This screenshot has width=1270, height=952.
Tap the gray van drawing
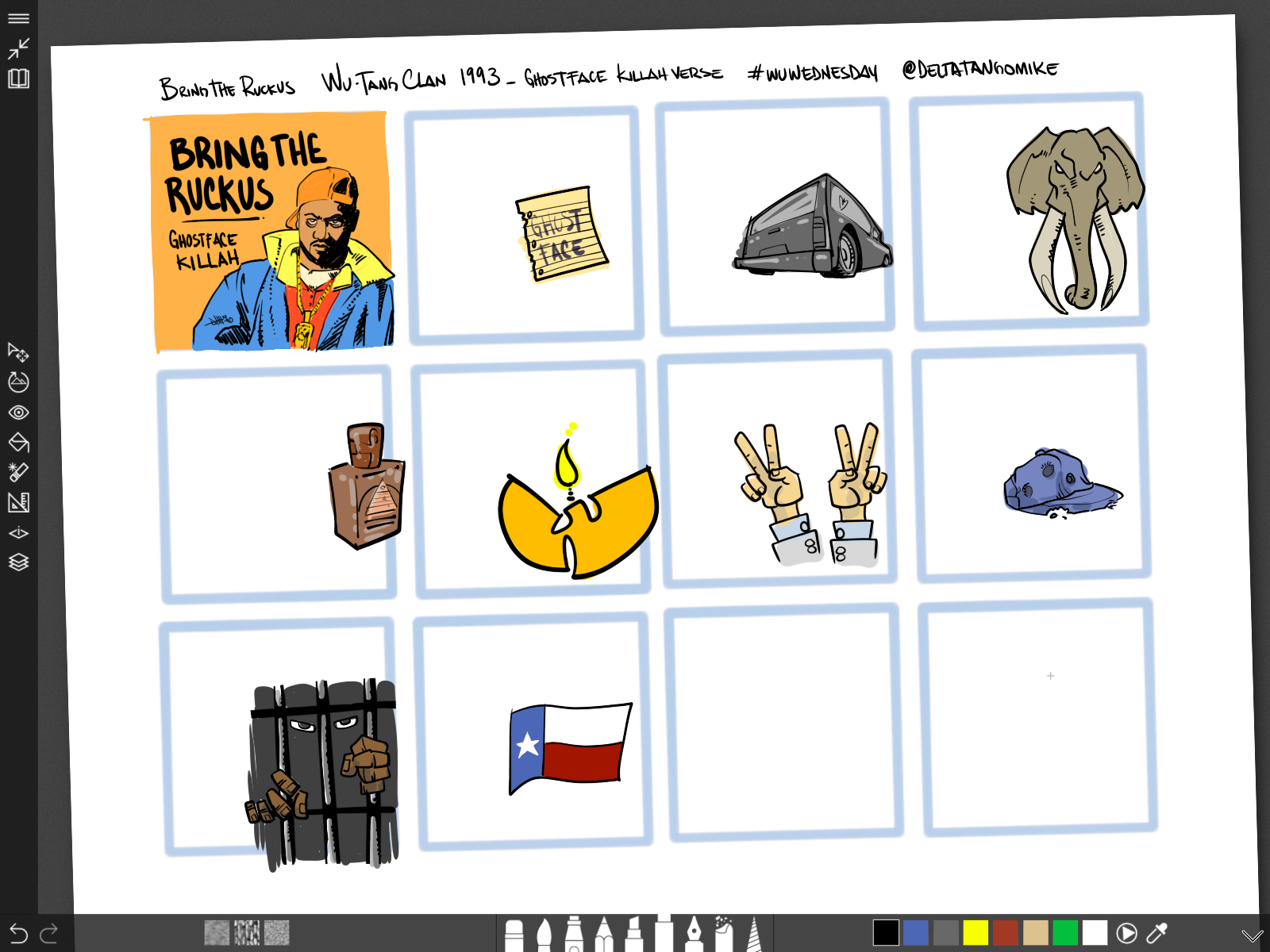click(812, 227)
